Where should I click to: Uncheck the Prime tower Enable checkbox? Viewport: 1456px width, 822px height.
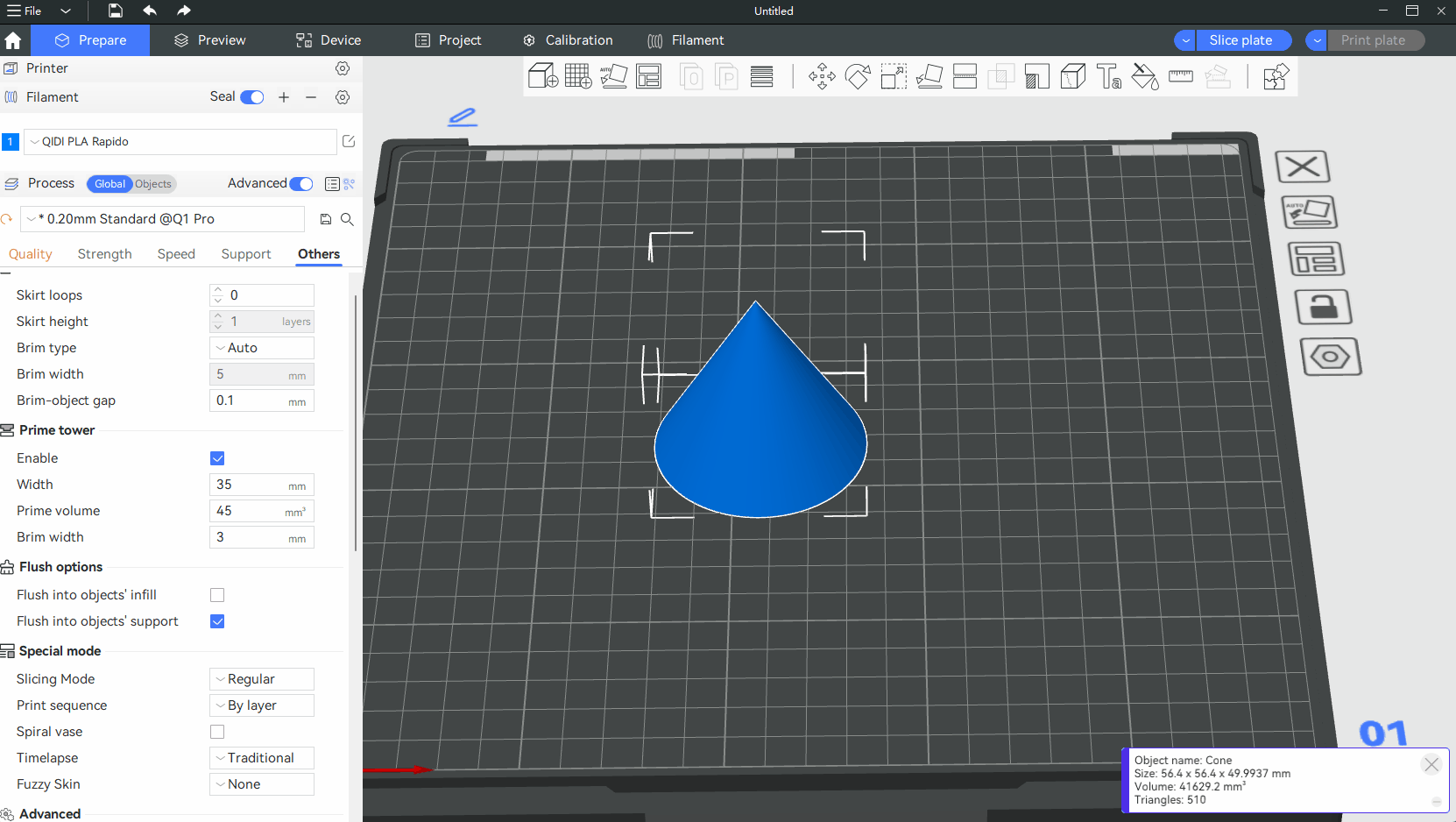tap(217, 458)
